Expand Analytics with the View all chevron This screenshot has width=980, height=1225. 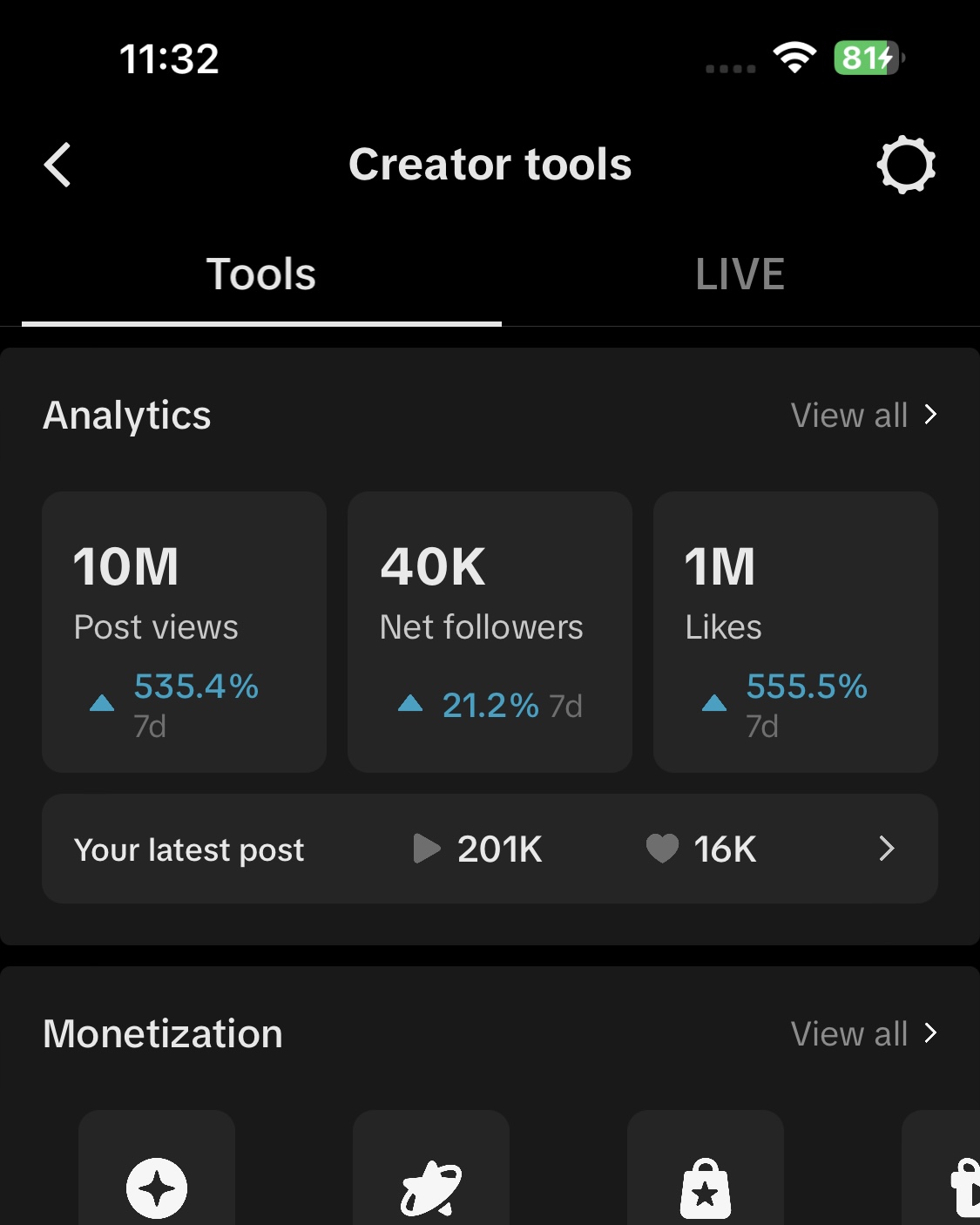pyautogui.click(x=931, y=415)
